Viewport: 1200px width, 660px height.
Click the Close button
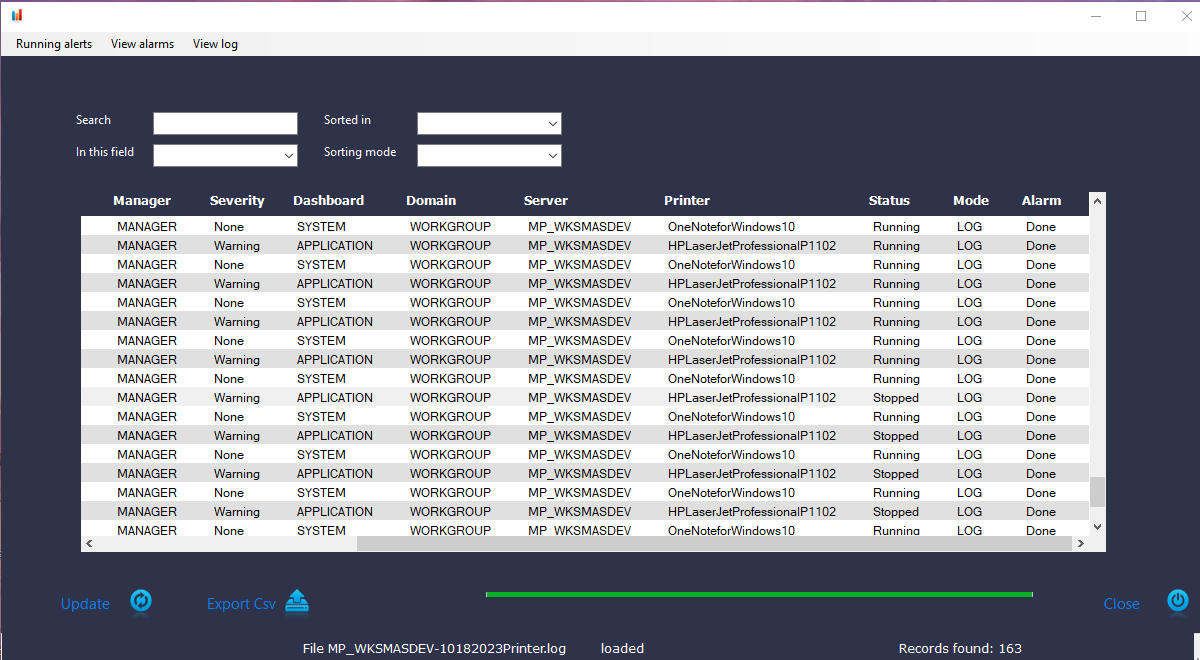(1121, 603)
